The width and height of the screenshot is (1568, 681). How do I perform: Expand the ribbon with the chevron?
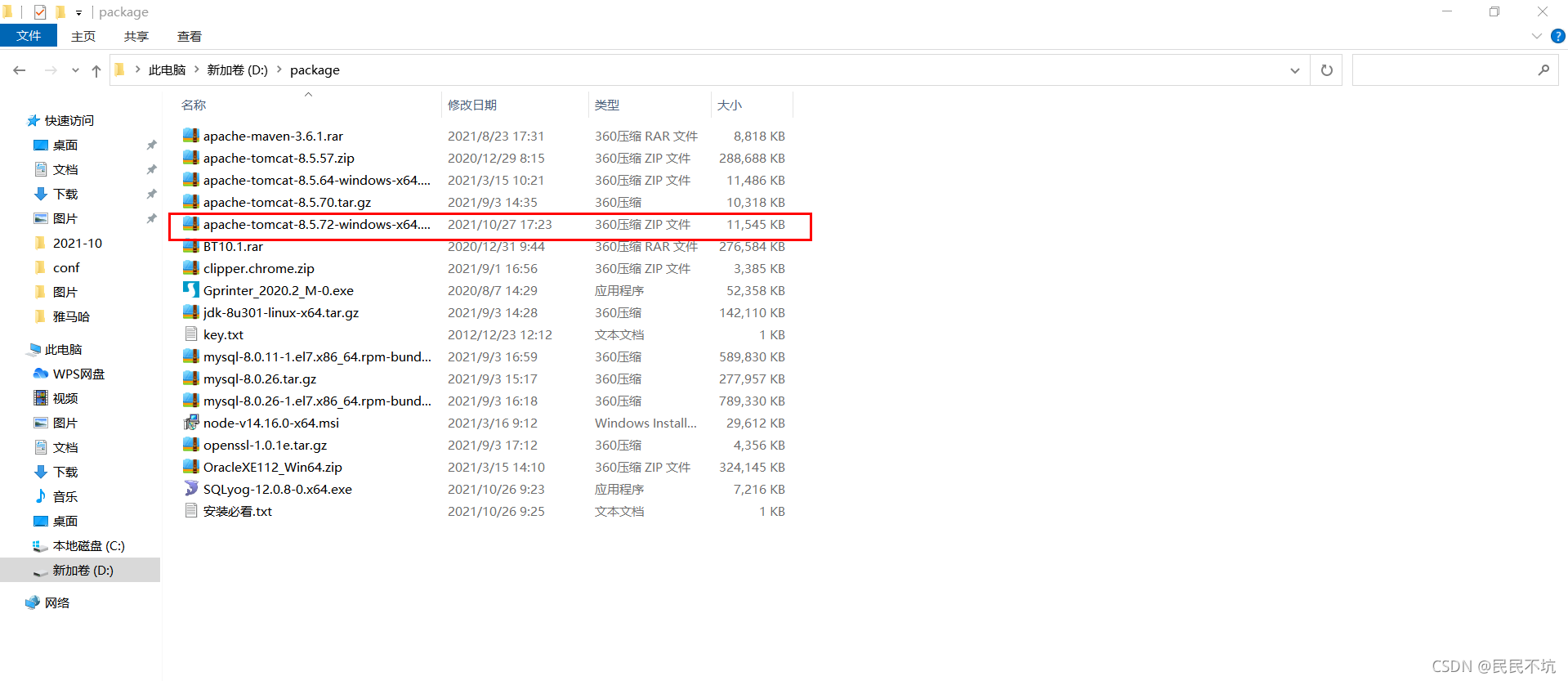click(1536, 36)
